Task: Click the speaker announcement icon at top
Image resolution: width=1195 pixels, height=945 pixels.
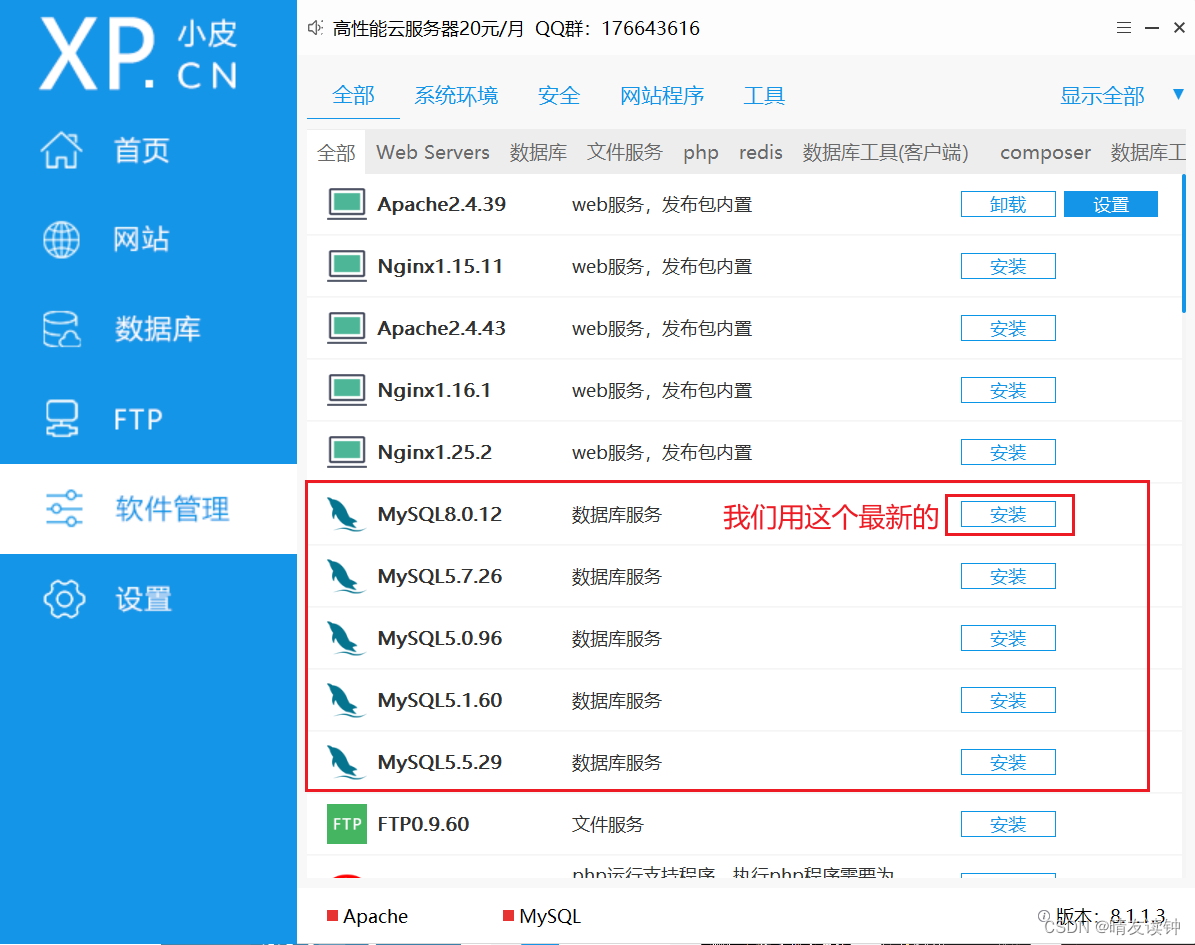Action: point(315,28)
